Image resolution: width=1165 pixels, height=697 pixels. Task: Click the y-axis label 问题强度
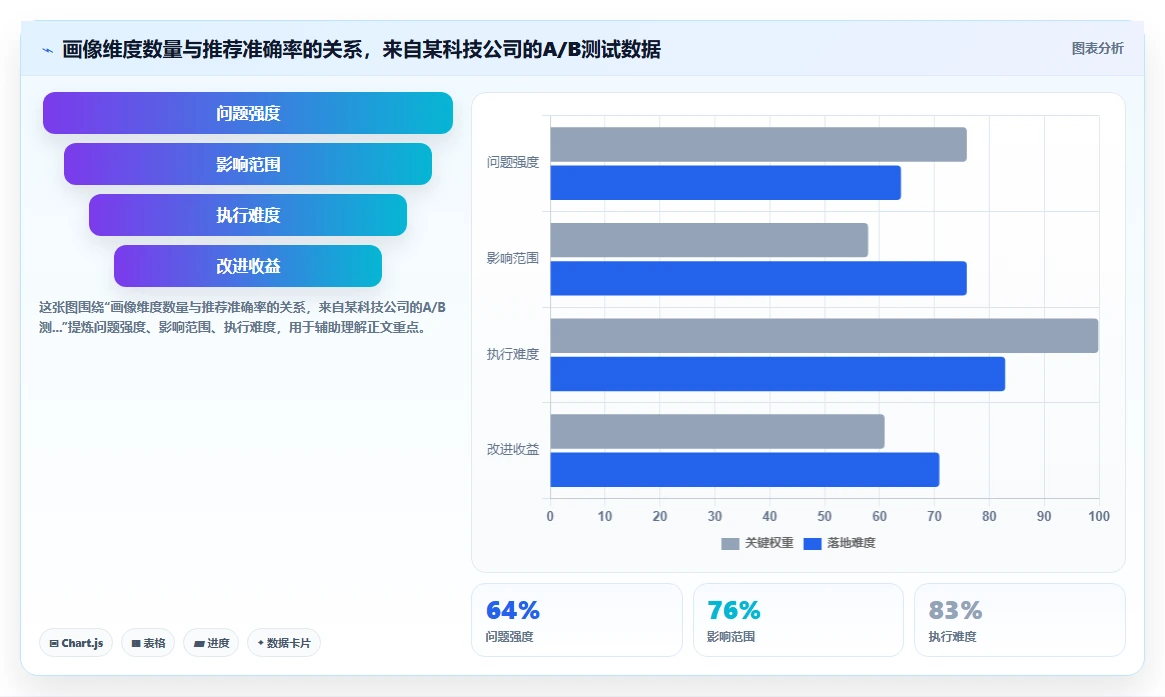[513, 162]
